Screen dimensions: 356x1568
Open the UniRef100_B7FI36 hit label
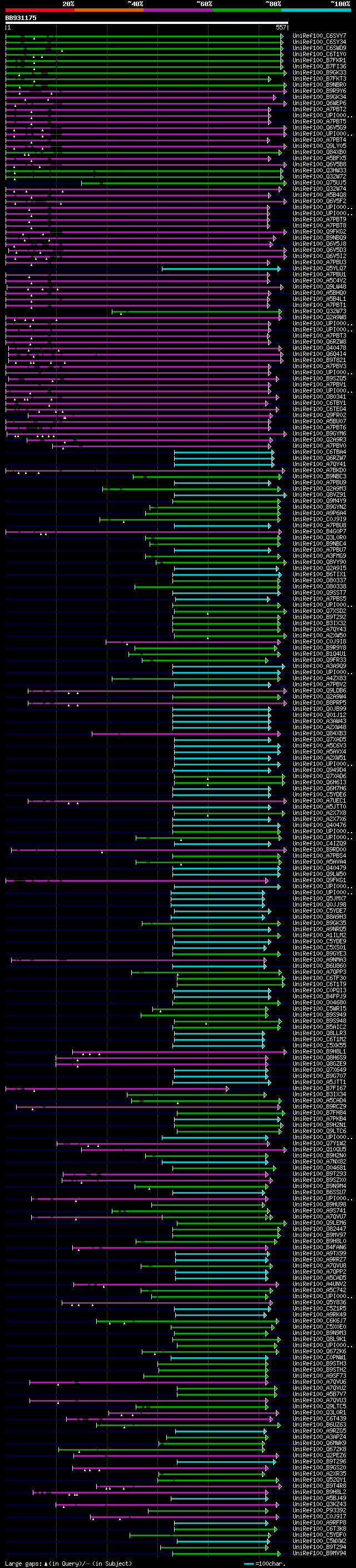point(319,66)
